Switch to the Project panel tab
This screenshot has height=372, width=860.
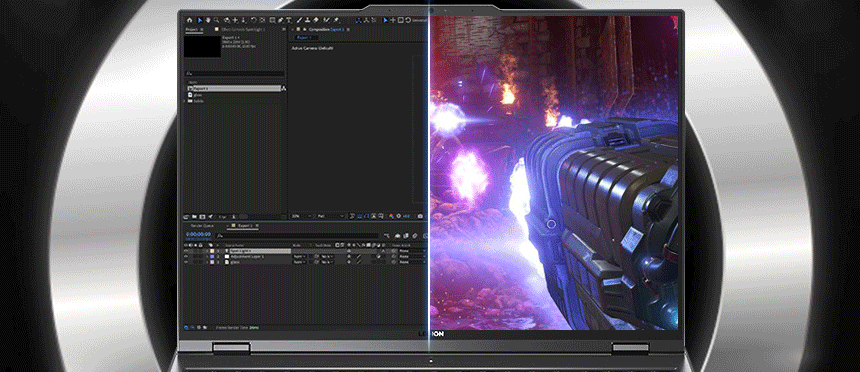(192, 29)
